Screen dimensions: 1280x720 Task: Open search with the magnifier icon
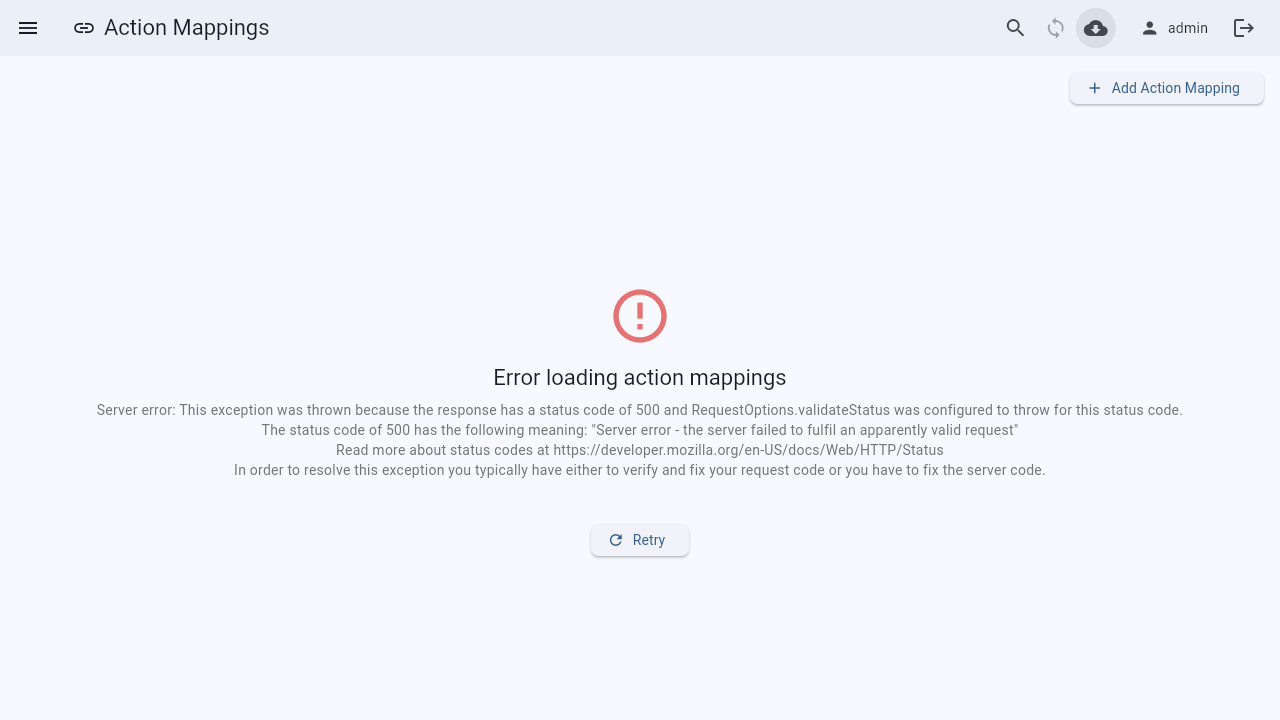click(x=1016, y=28)
